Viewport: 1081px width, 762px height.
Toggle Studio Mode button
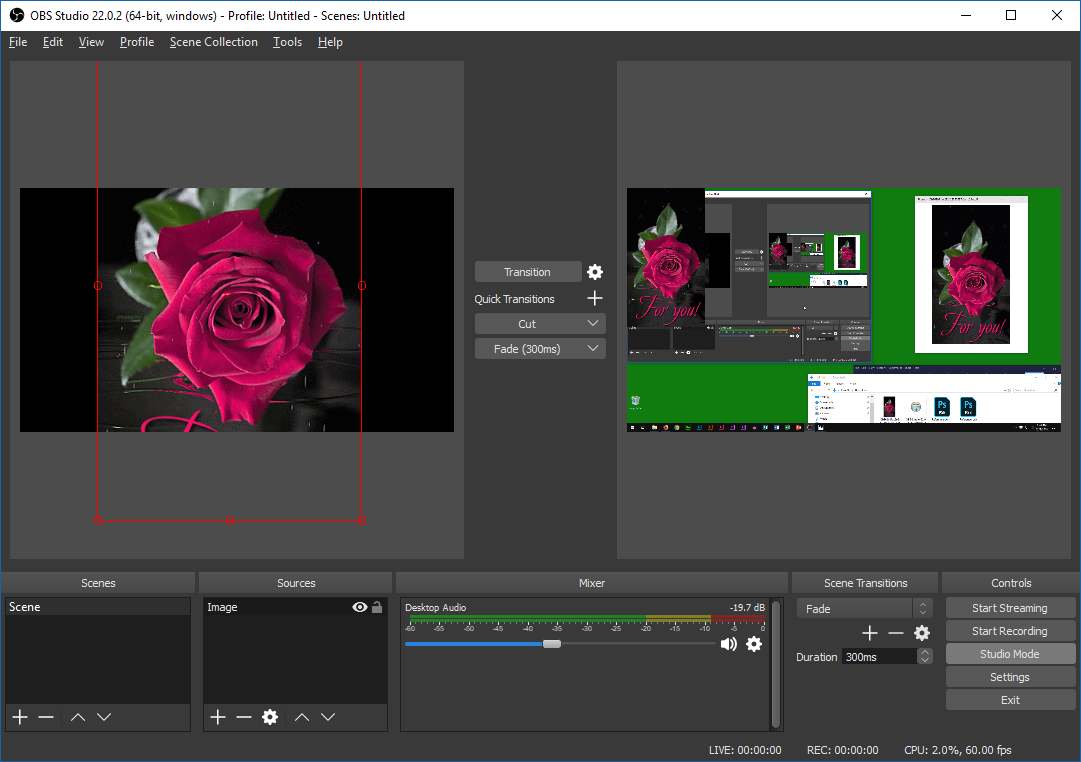[1010, 654]
